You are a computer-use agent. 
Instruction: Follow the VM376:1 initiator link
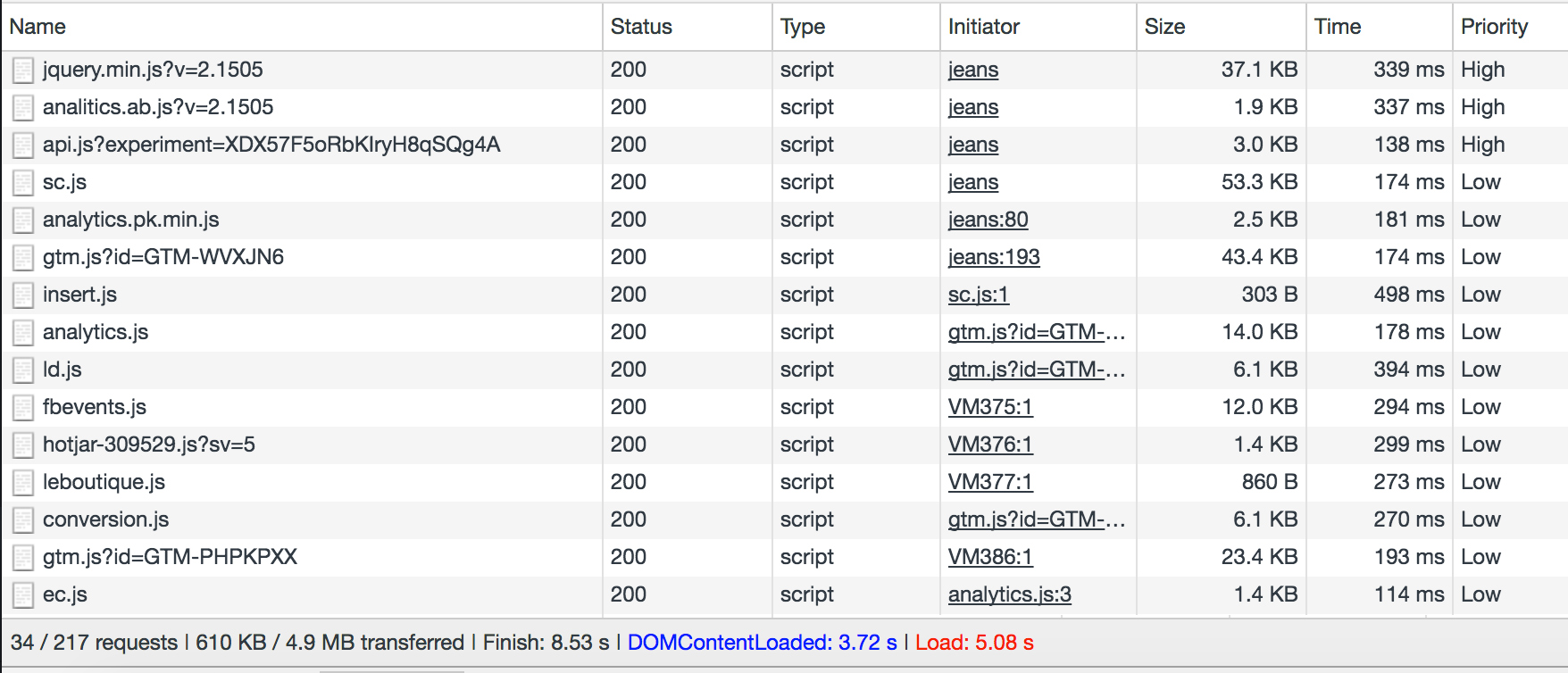990,445
